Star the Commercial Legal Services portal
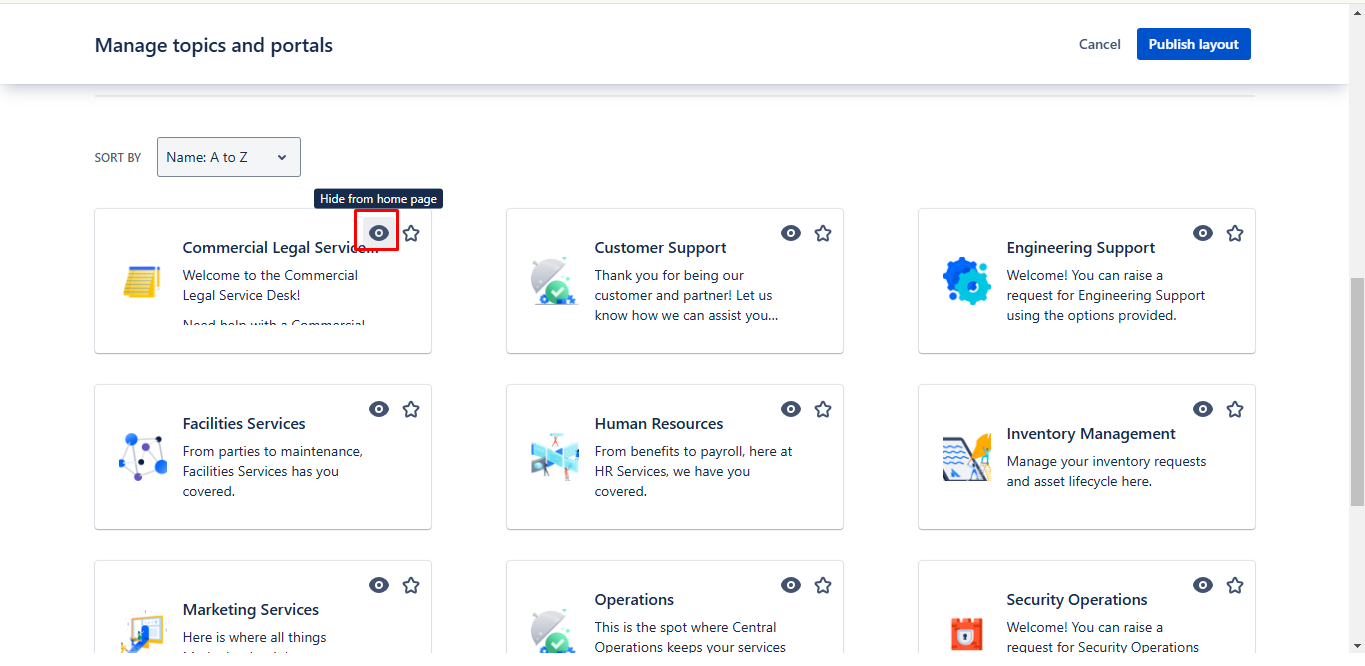Screen dimensions: 1365x666 411,233
